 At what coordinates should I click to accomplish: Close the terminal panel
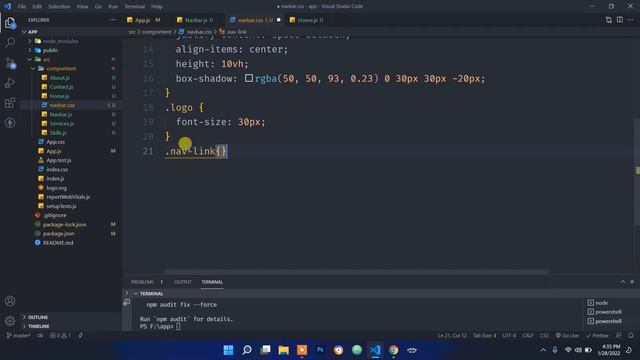pyautogui.click(x=632, y=282)
